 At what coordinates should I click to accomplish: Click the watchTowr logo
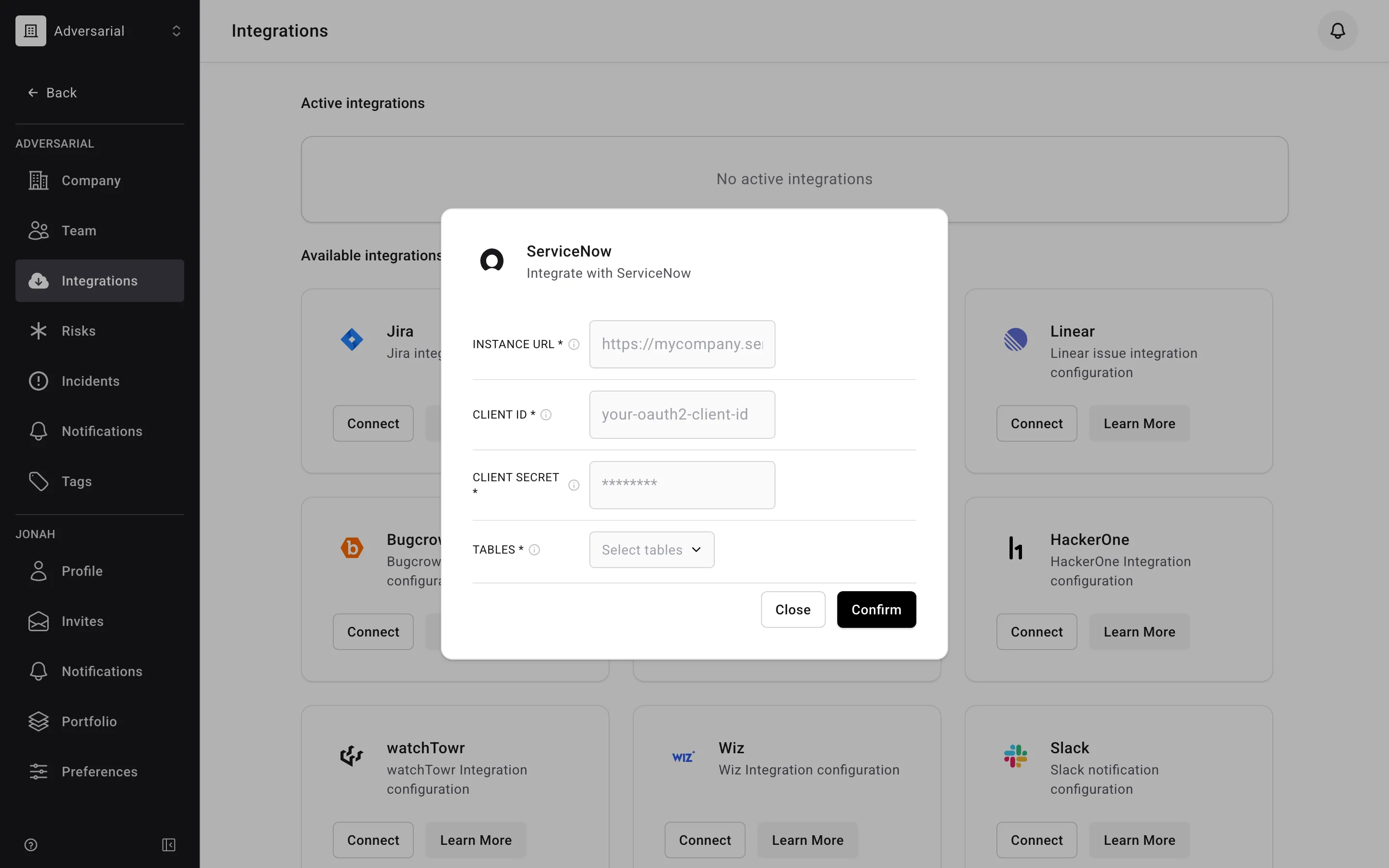point(352,756)
